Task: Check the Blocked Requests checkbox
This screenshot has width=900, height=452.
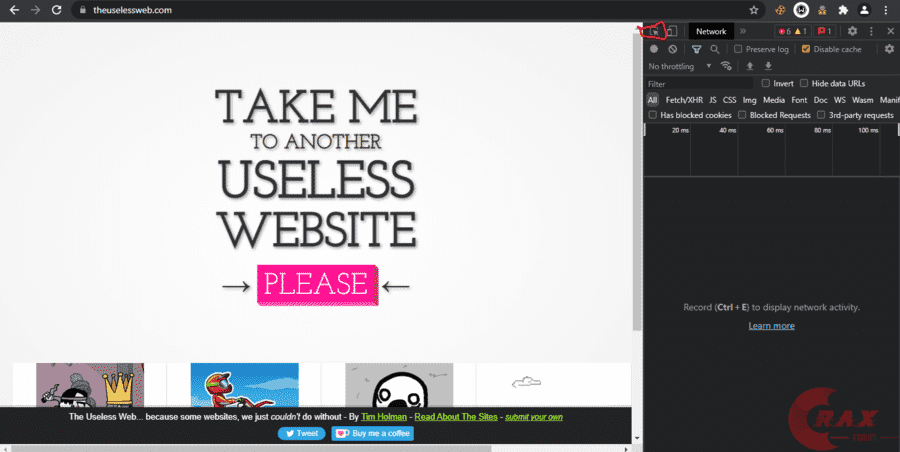Action: (x=742, y=115)
